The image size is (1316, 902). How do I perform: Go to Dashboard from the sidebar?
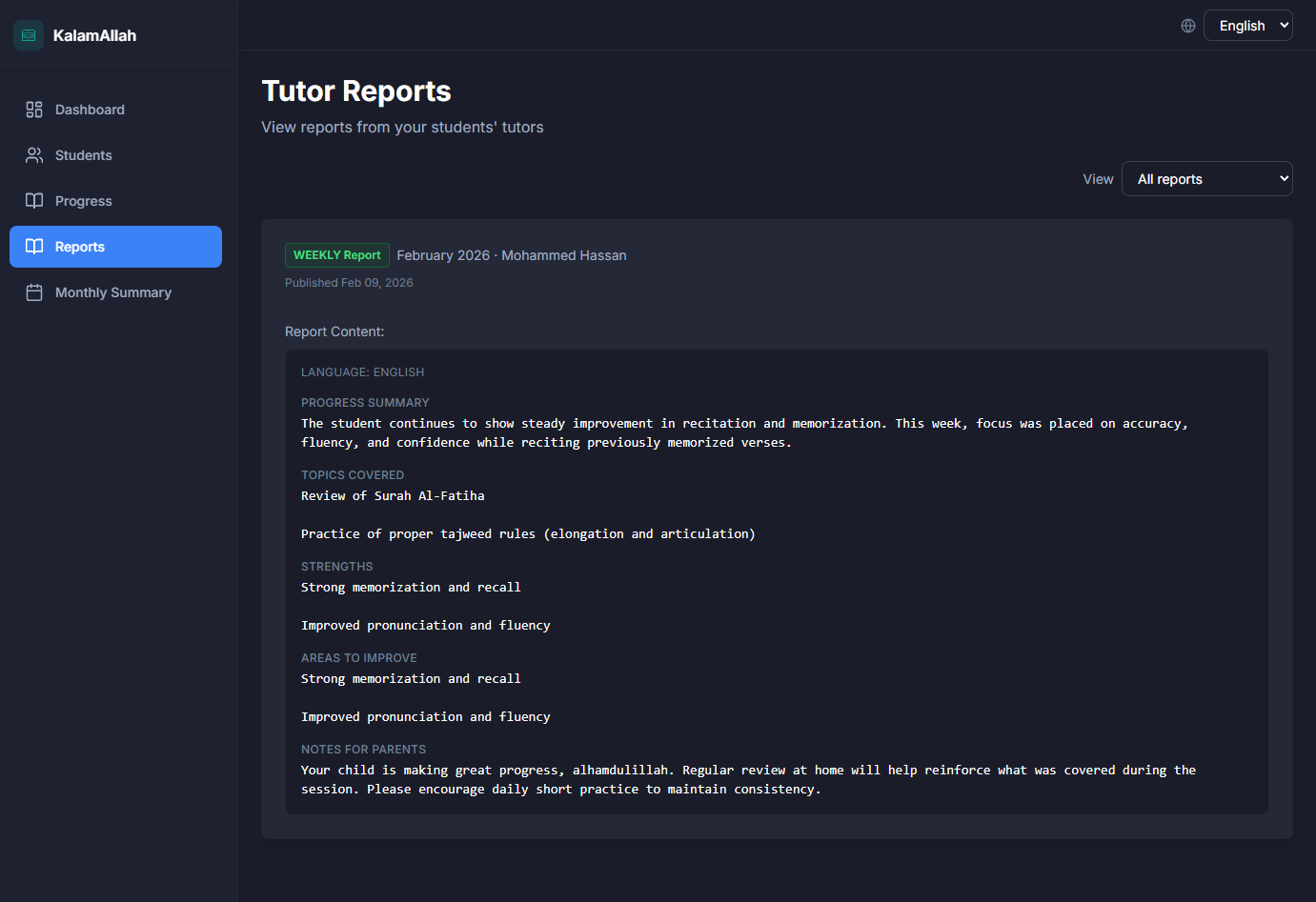point(90,110)
